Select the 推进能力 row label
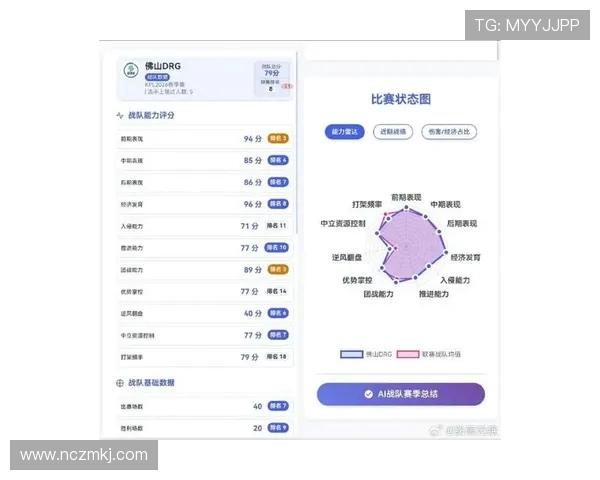Image resolution: width=600 pixels, height=480 pixels. click(132, 248)
